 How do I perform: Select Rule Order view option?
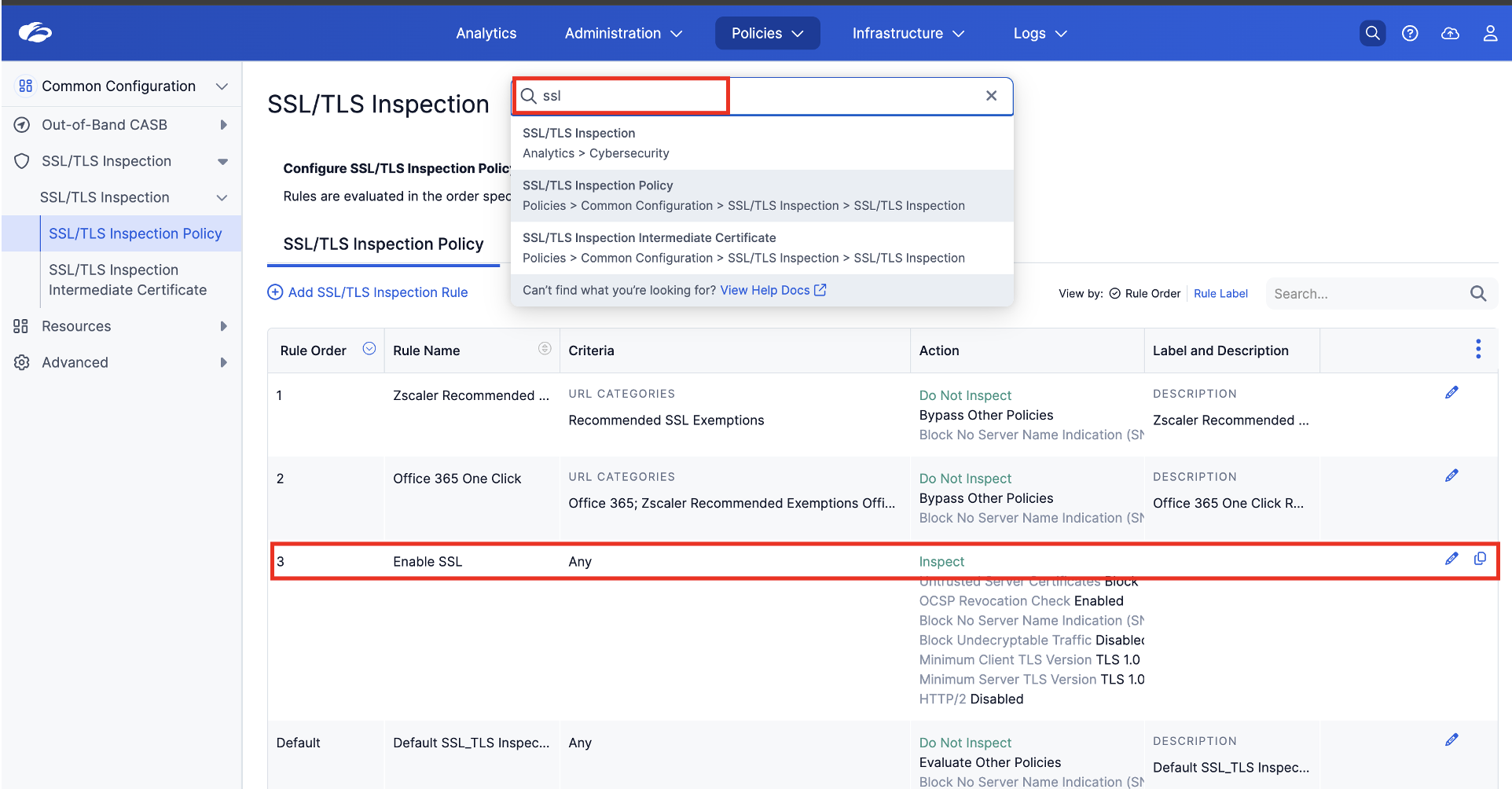pos(1145,293)
